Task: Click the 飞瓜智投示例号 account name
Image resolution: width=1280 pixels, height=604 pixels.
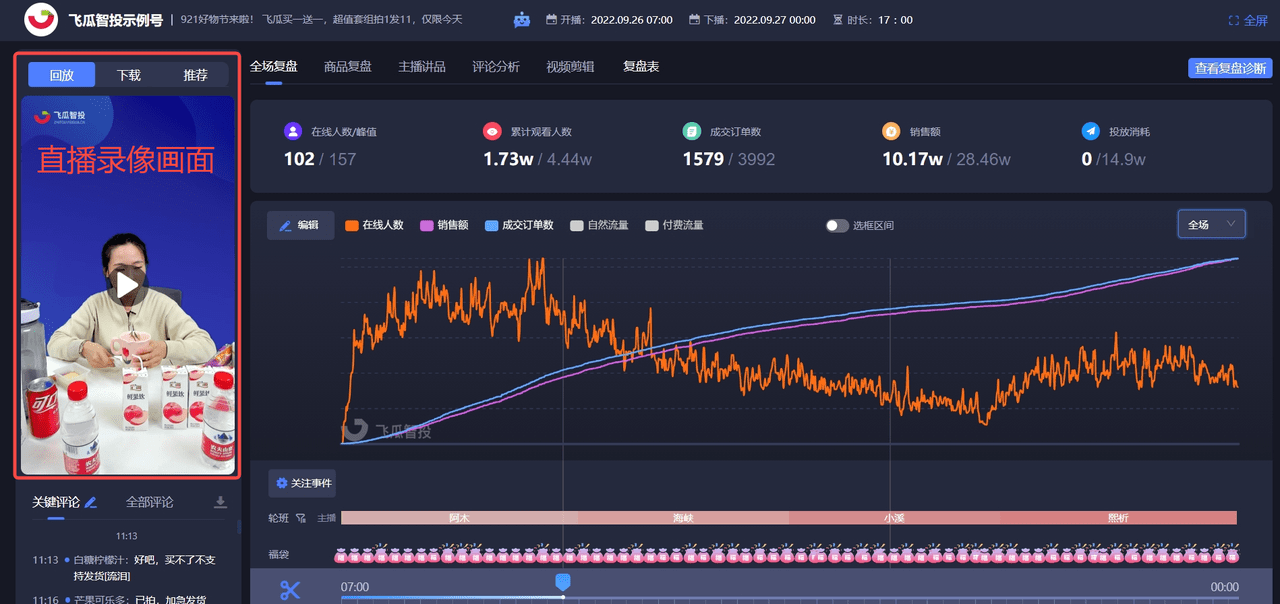Action: coord(116,20)
